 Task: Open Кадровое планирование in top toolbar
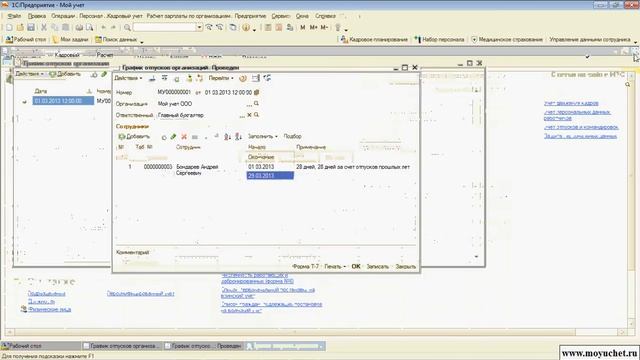[x=374, y=40]
